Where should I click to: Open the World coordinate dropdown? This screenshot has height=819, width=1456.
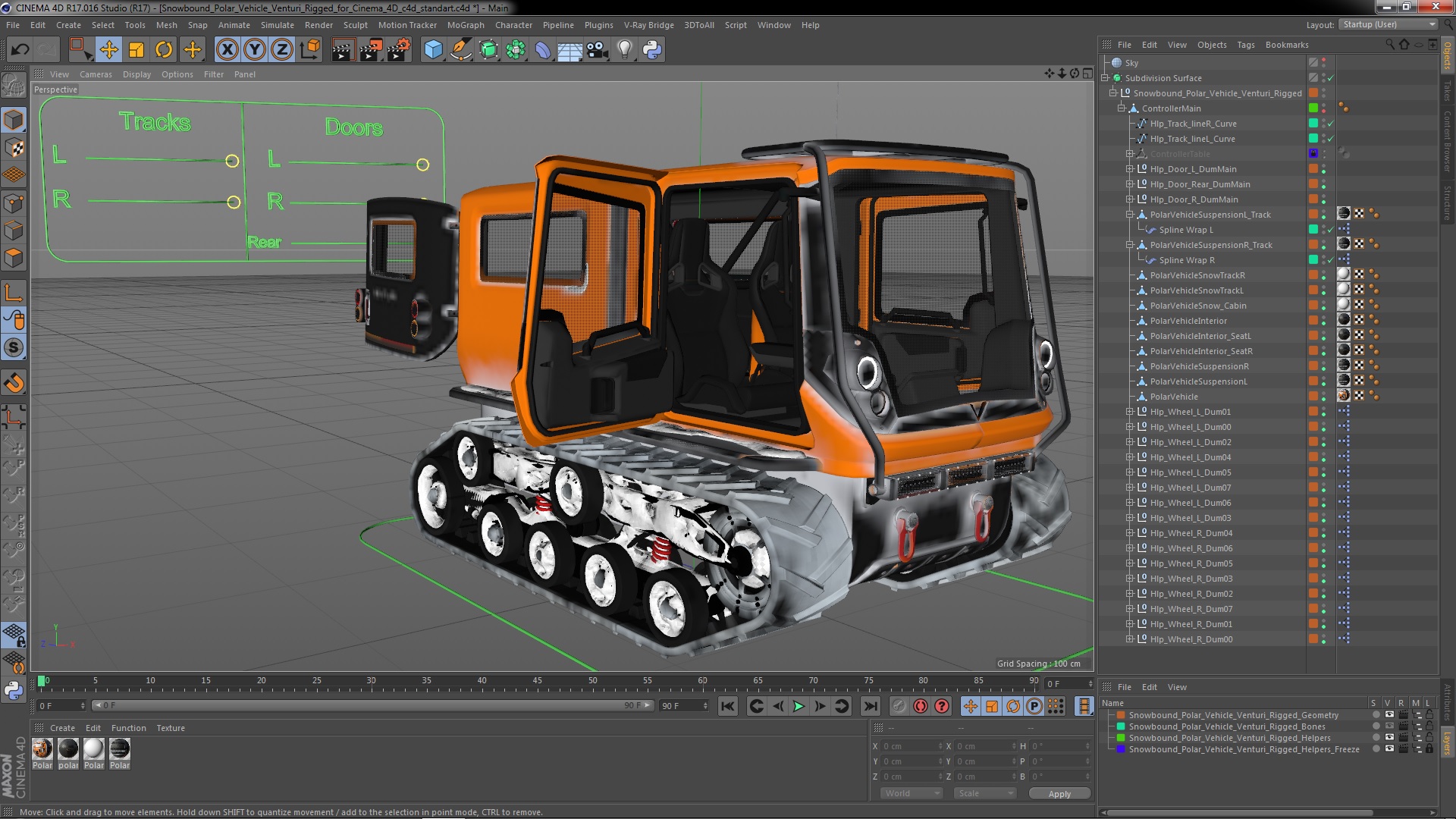912,793
